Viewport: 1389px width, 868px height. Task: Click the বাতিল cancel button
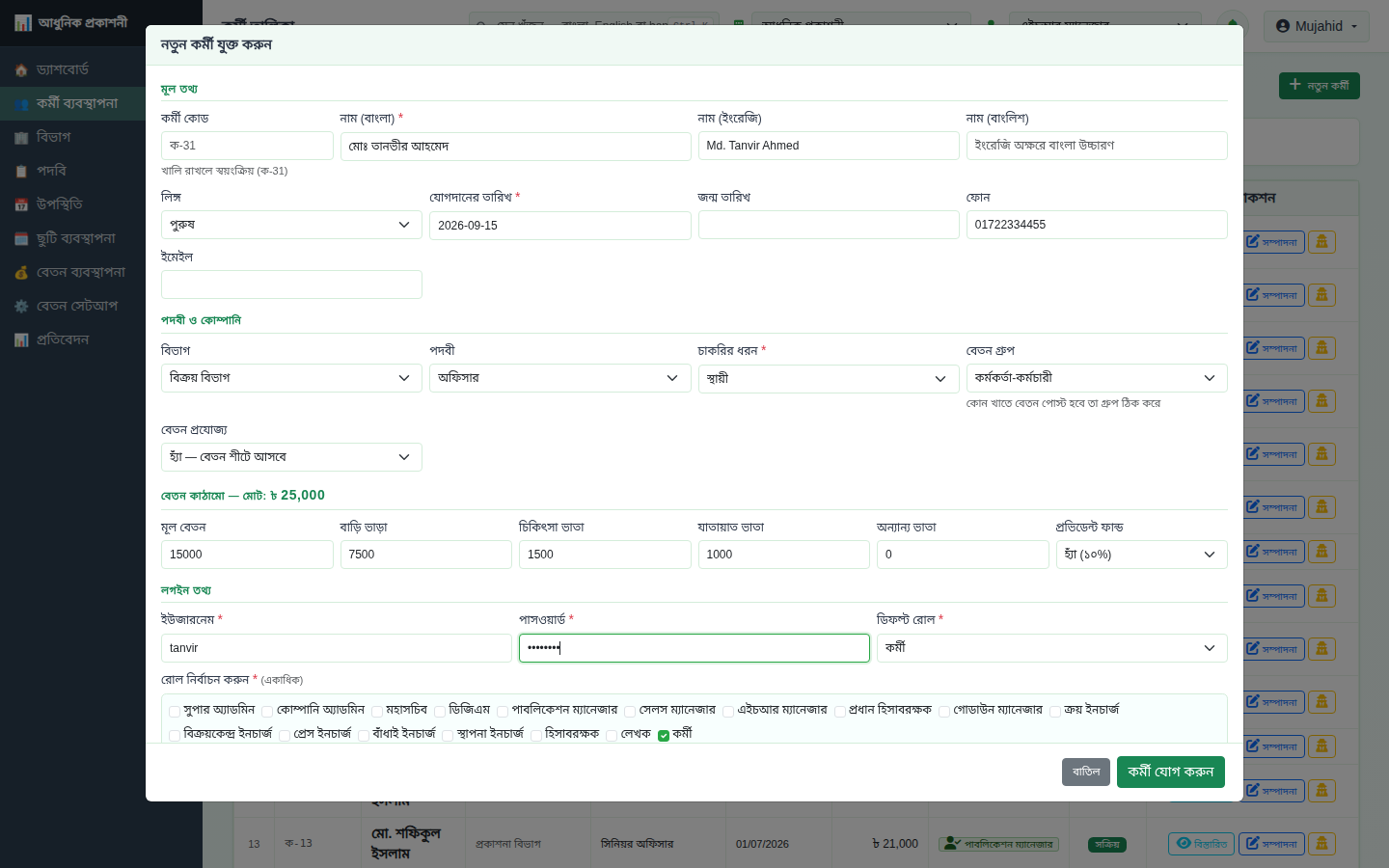tap(1086, 772)
